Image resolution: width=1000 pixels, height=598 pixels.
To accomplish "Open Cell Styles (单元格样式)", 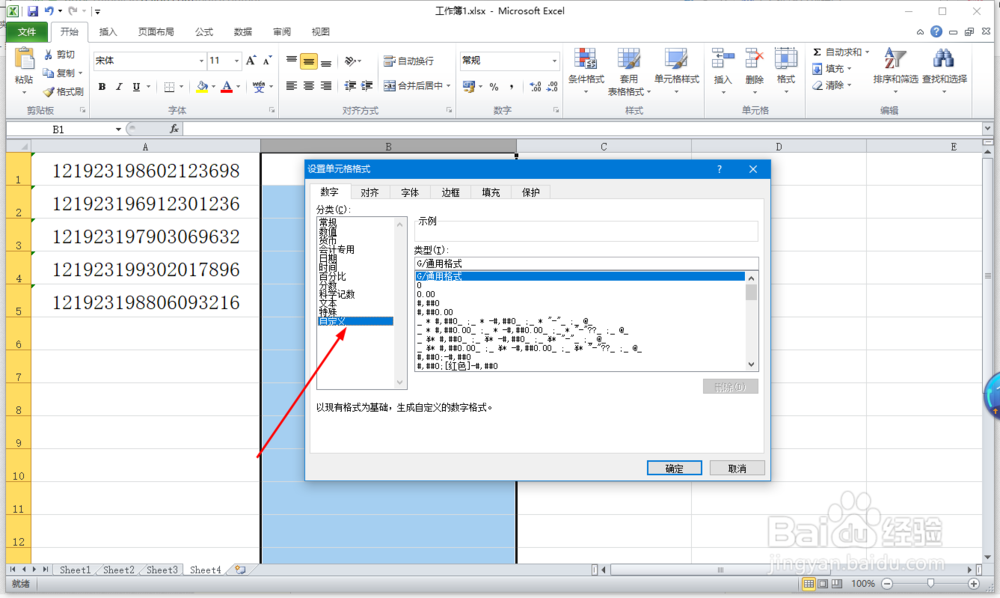I will point(677,71).
